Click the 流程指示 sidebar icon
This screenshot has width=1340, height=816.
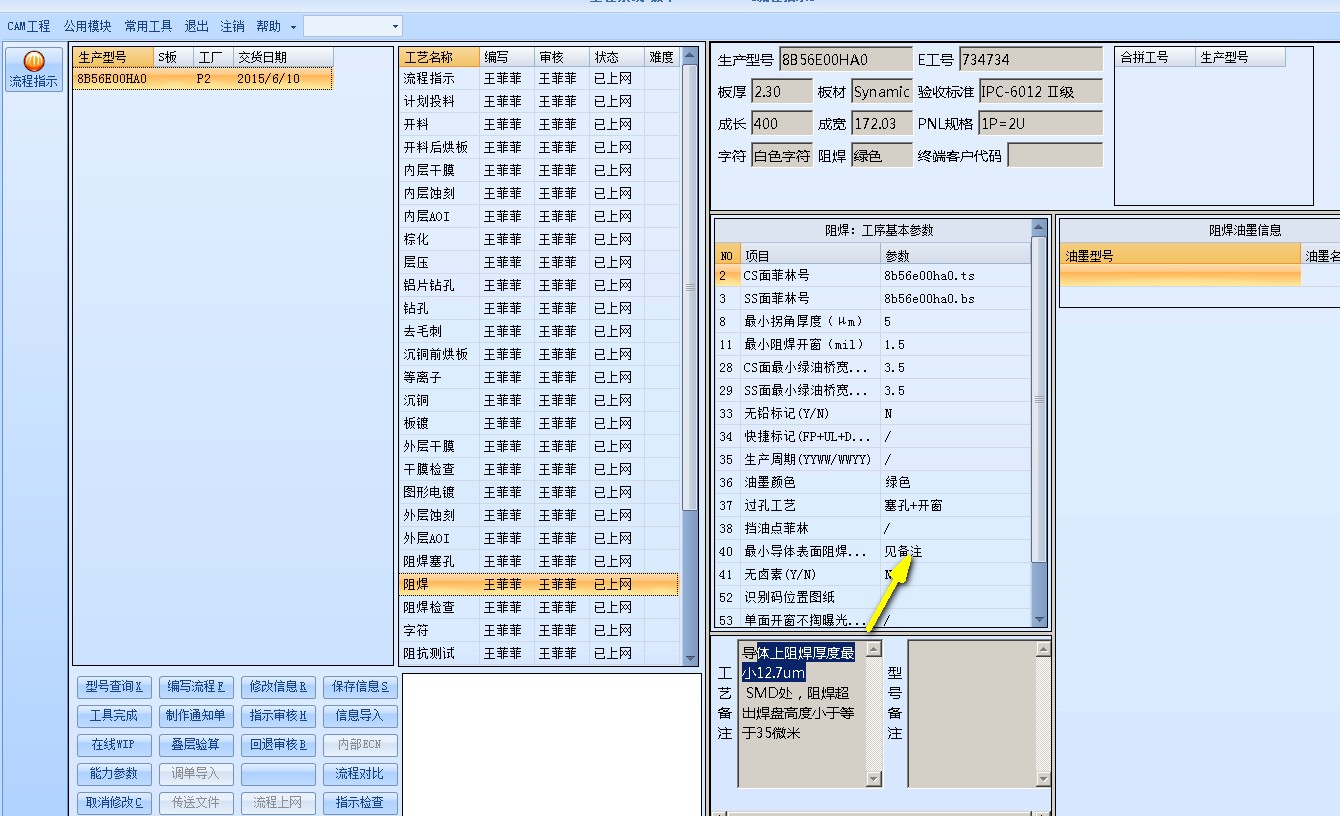[x=33, y=70]
